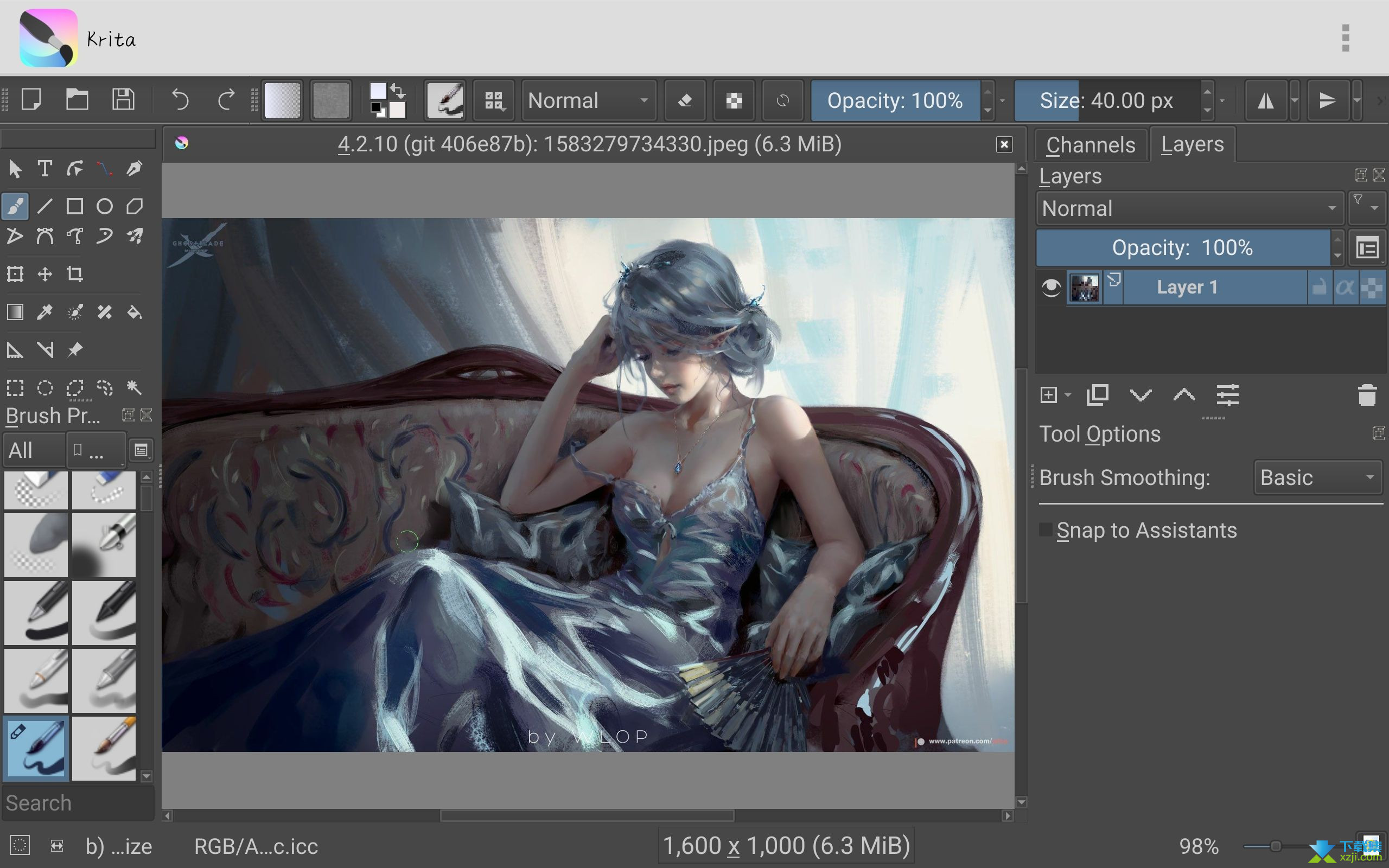
Task: Expand the toolbar opacity slider options arrow
Action: click(x=1002, y=100)
